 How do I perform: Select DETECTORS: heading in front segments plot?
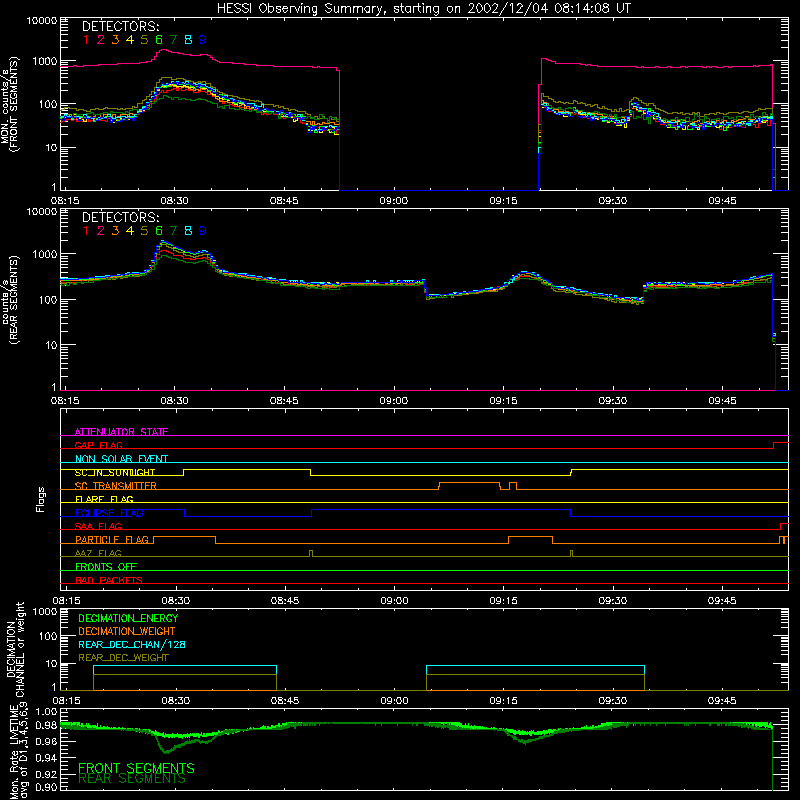click(120, 26)
